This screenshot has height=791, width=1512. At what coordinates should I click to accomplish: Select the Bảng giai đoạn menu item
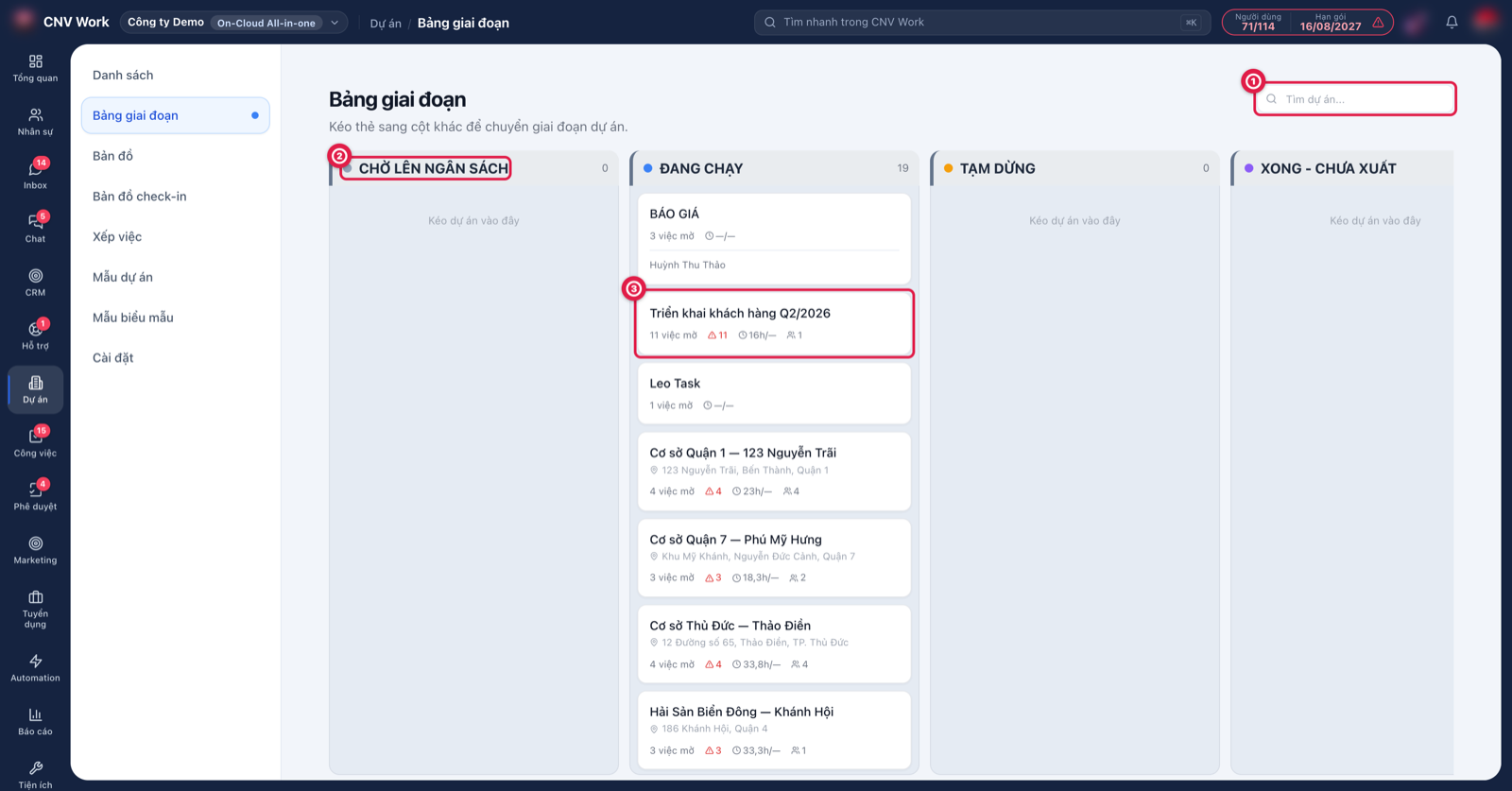[175, 115]
